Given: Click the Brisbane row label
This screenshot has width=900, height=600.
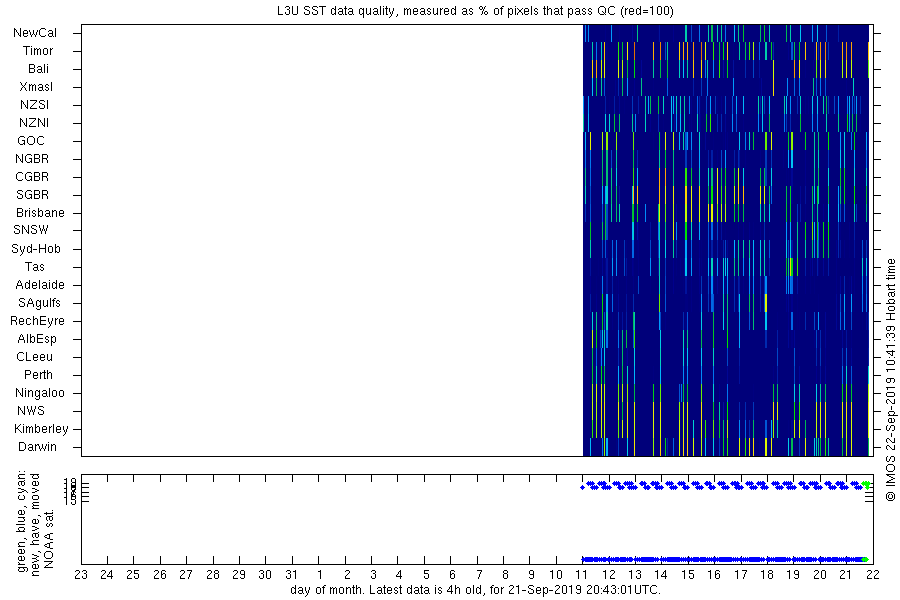Looking at the screenshot, I should click(40, 213).
